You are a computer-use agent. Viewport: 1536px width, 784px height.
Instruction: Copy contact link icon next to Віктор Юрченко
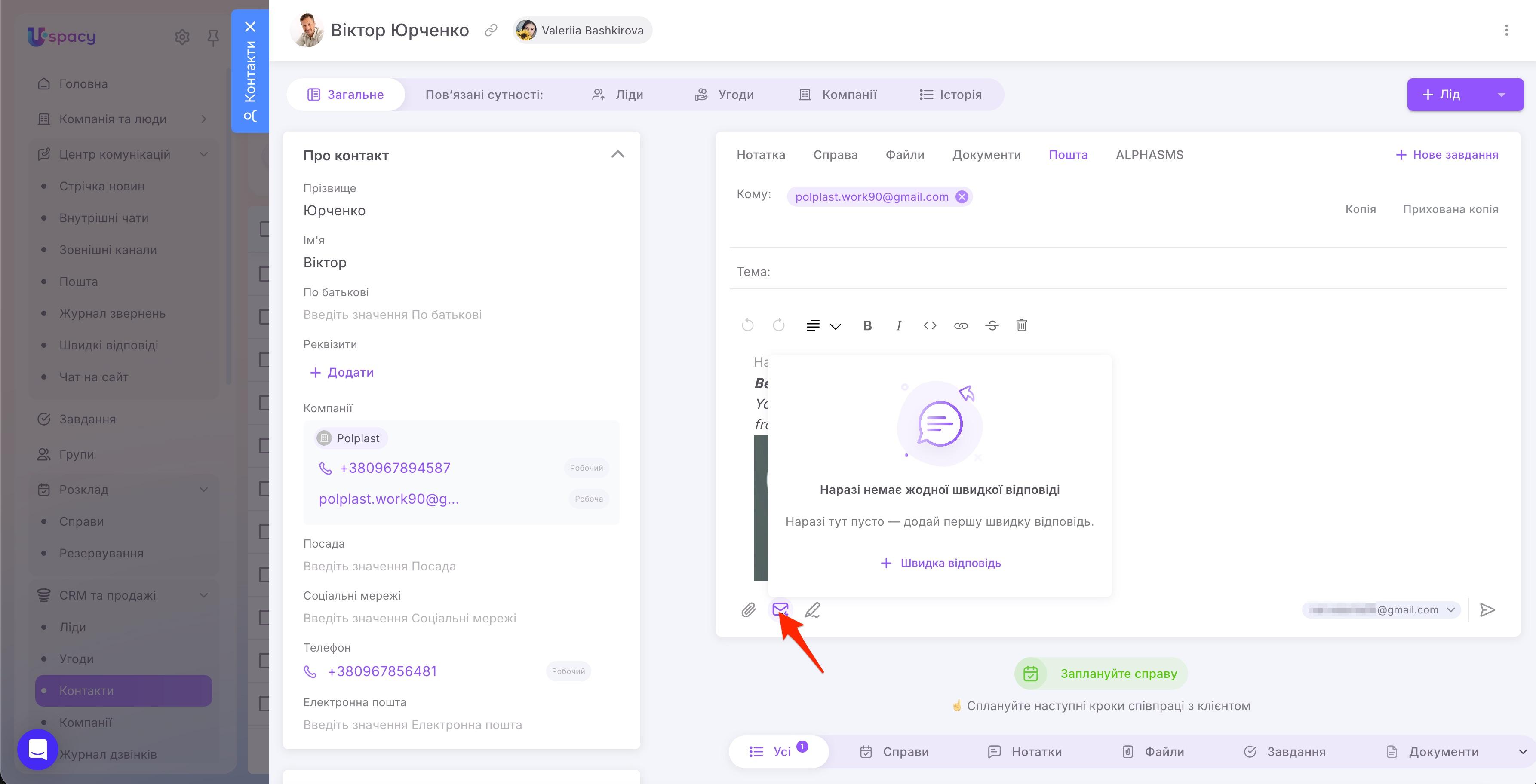click(491, 31)
